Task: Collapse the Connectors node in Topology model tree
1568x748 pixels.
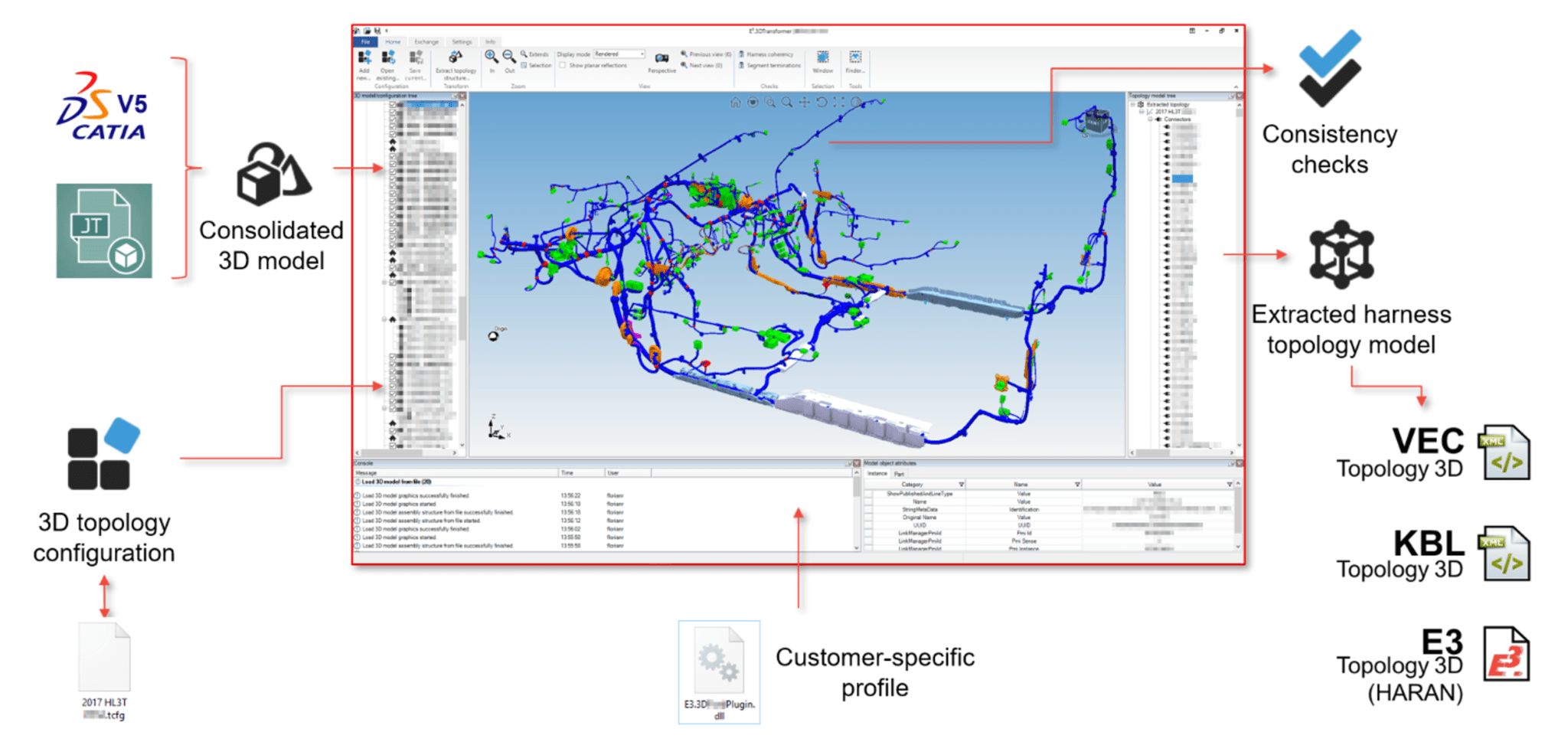Action: [x=1151, y=119]
